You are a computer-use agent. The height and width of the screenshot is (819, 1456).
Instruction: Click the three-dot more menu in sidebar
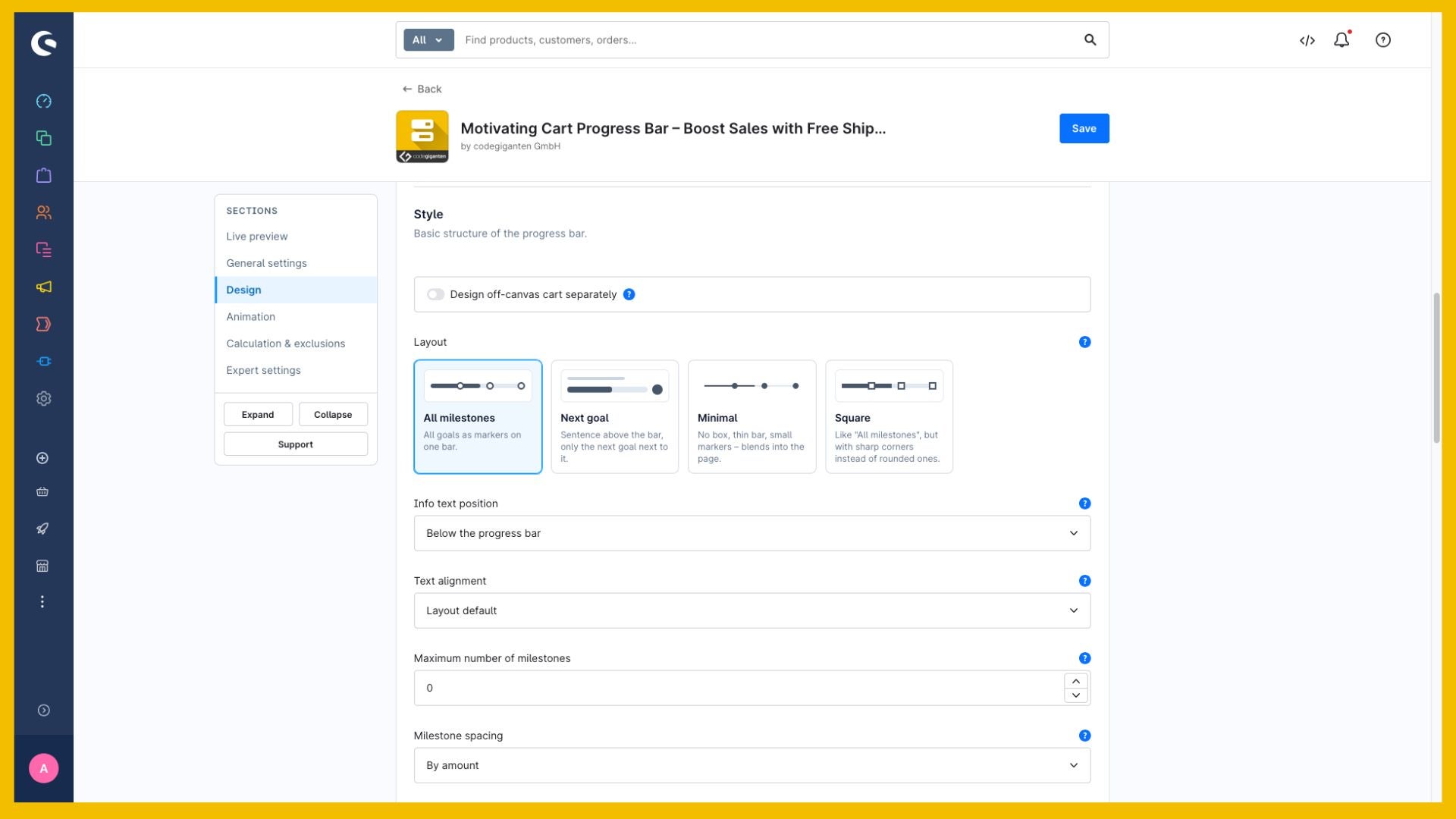coord(42,601)
